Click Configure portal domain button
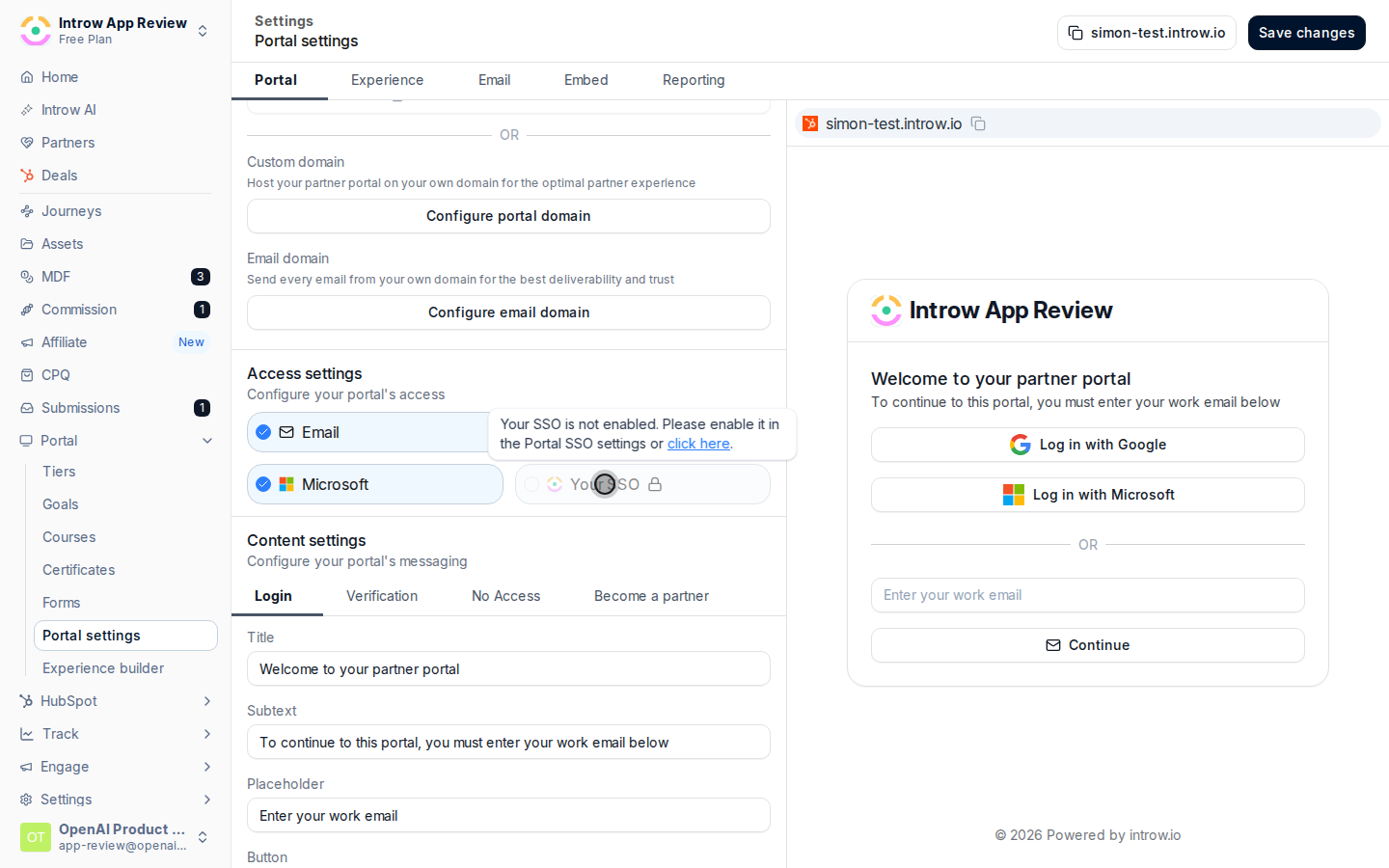 [x=508, y=216]
